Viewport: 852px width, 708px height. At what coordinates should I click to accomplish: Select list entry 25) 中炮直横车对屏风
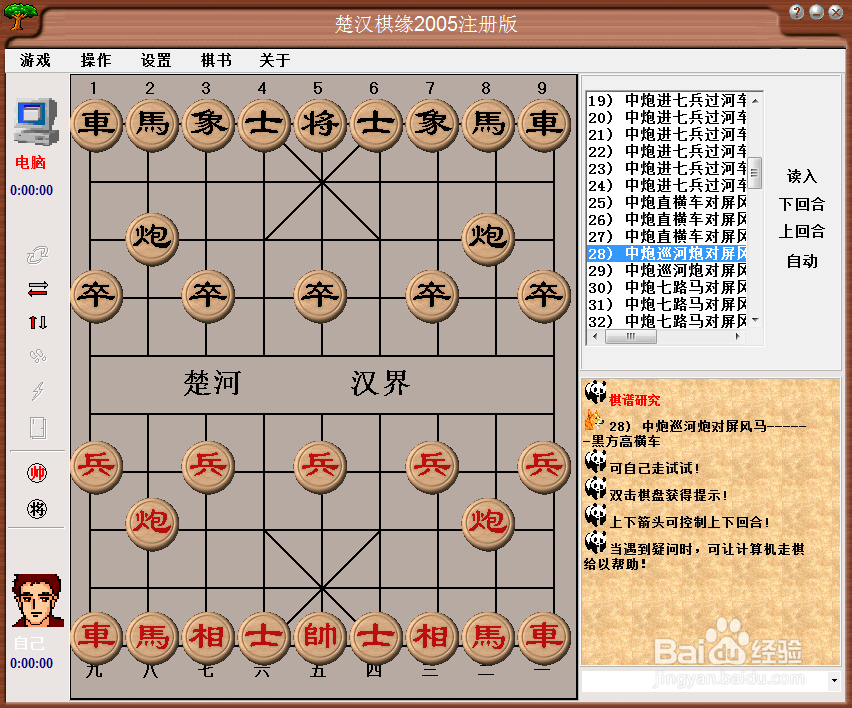click(667, 203)
